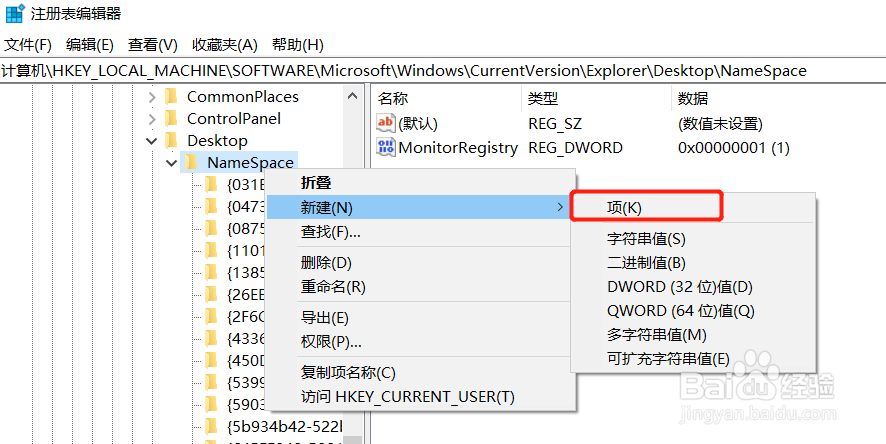Image resolution: width=886 pixels, height=444 pixels.
Task: Collapse the NameSpace tree node
Action: pyautogui.click(x=172, y=163)
